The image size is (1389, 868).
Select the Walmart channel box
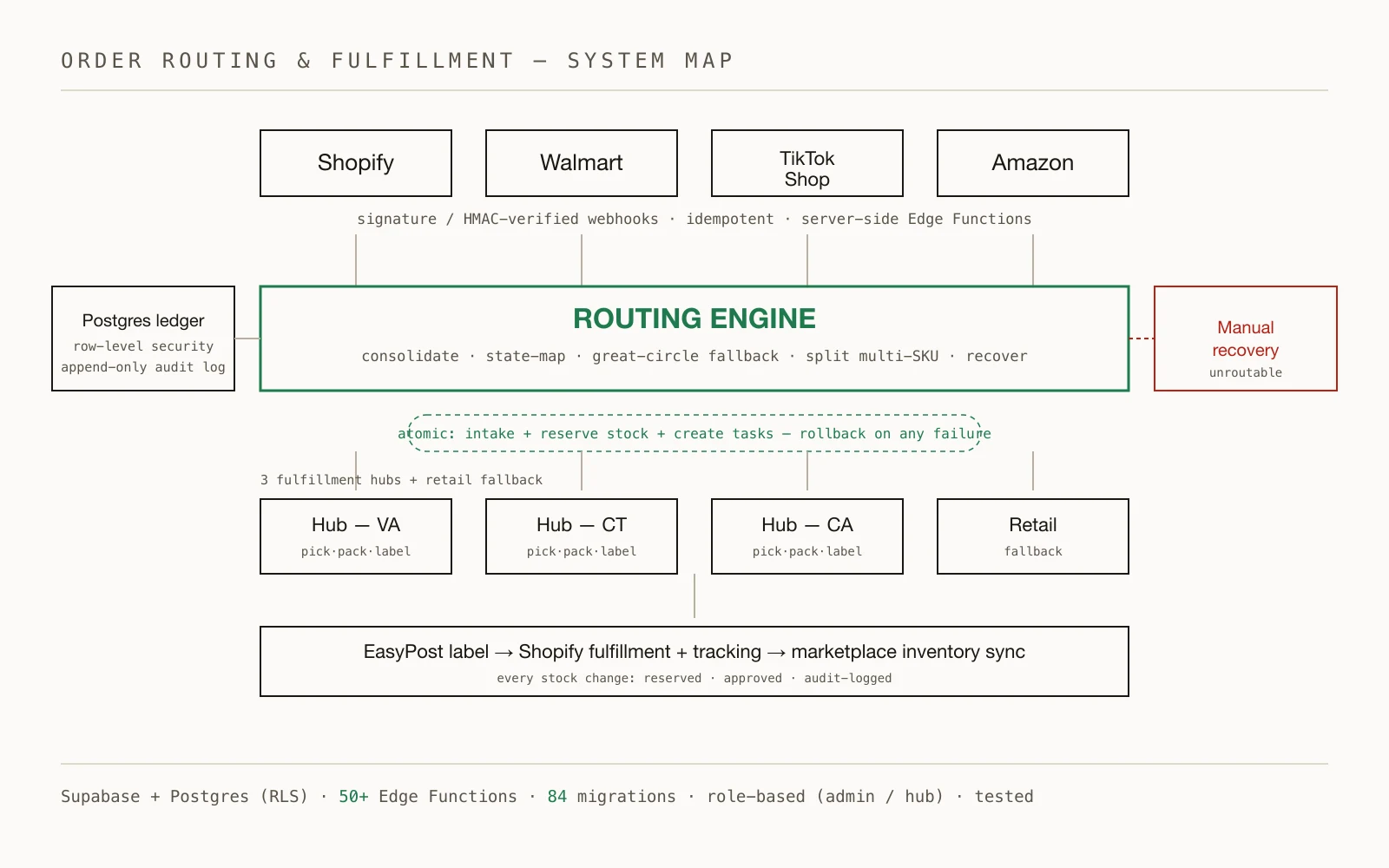click(x=582, y=163)
